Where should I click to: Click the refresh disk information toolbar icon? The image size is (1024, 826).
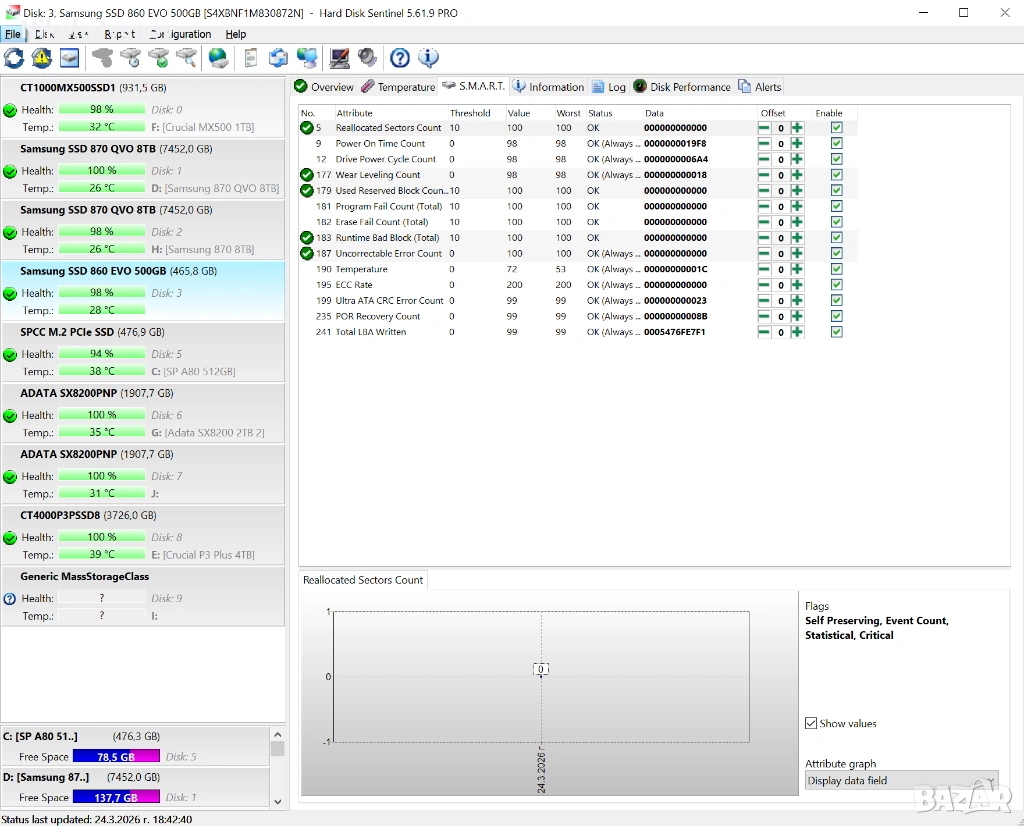click(14, 58)
